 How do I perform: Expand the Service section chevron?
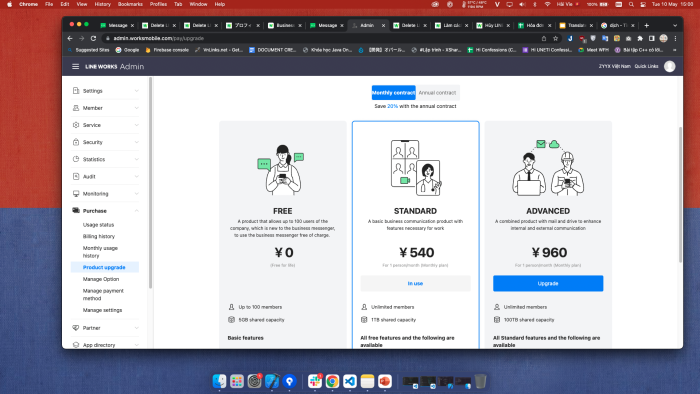point(137,125)
